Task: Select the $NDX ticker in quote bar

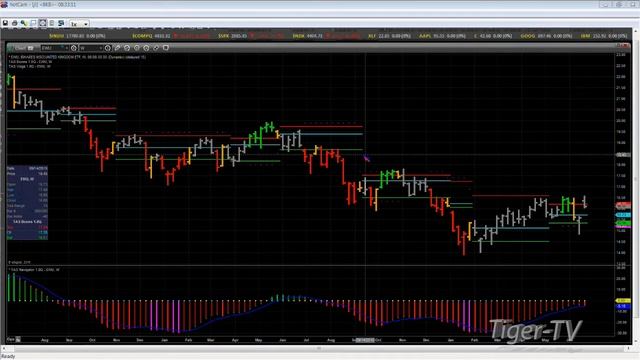Action: click(298, 36)
